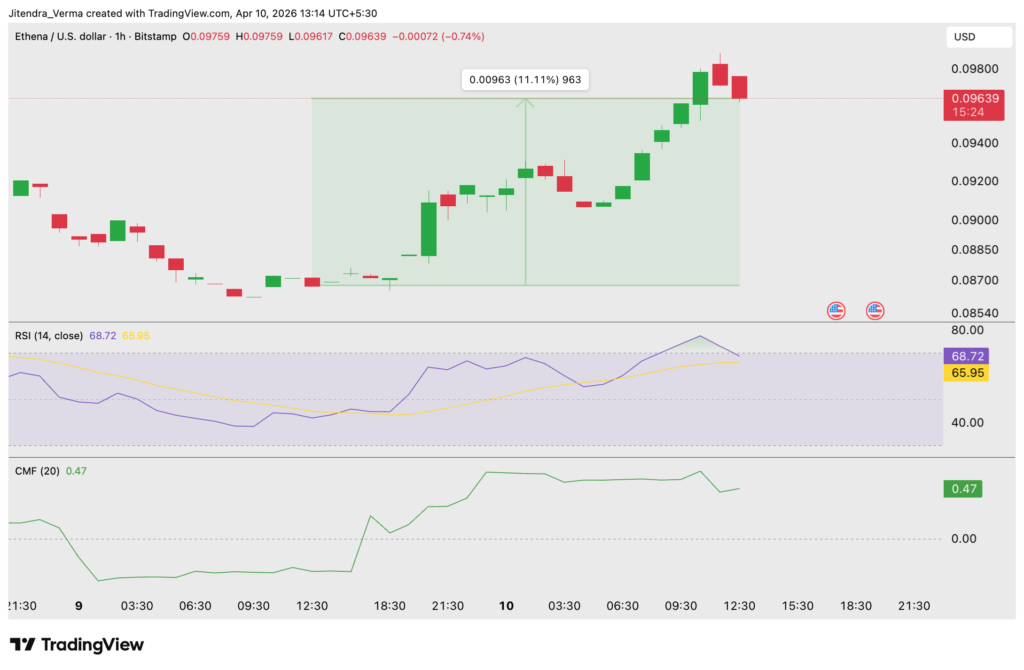1024x670 pixels.
Task: Click the TradingView logo at bottom left
Action: [x=76, y=644]
